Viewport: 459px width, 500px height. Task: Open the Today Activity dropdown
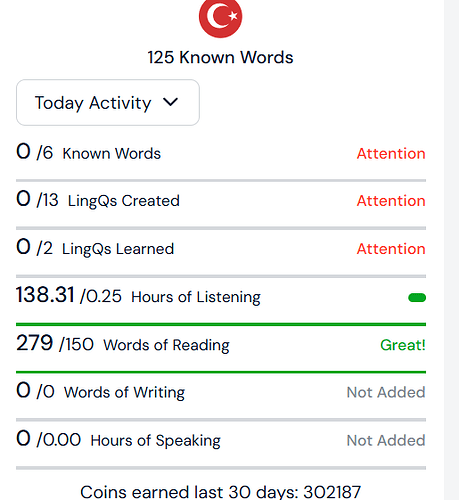108,103
